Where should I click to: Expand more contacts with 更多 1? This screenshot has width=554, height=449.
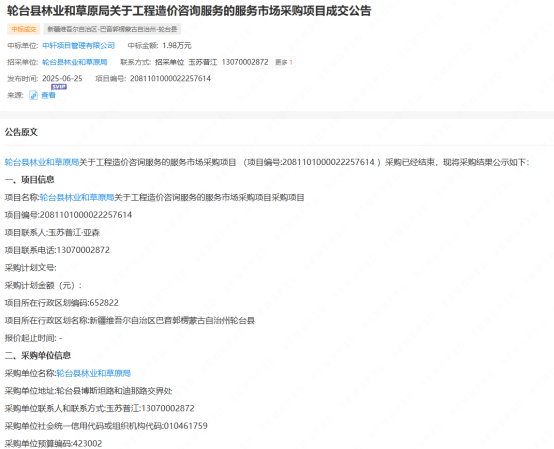tap(284, 62)
